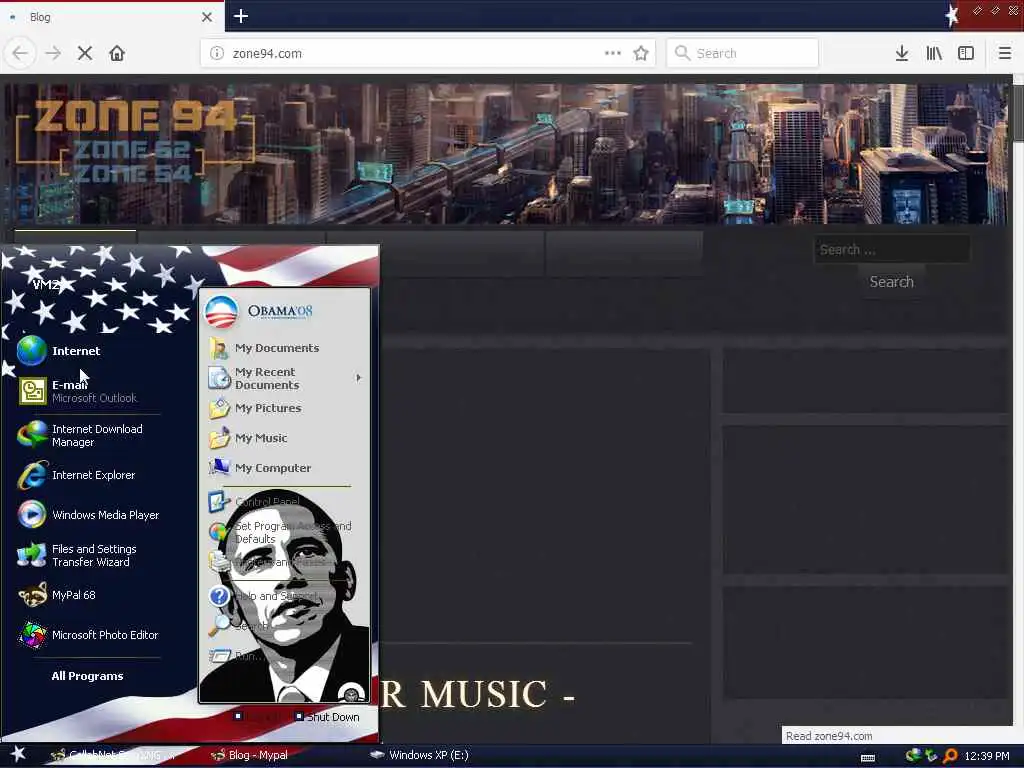Click the browser Search box
The width and height of the screenshot is (1024, 768).
click(743, 53)
